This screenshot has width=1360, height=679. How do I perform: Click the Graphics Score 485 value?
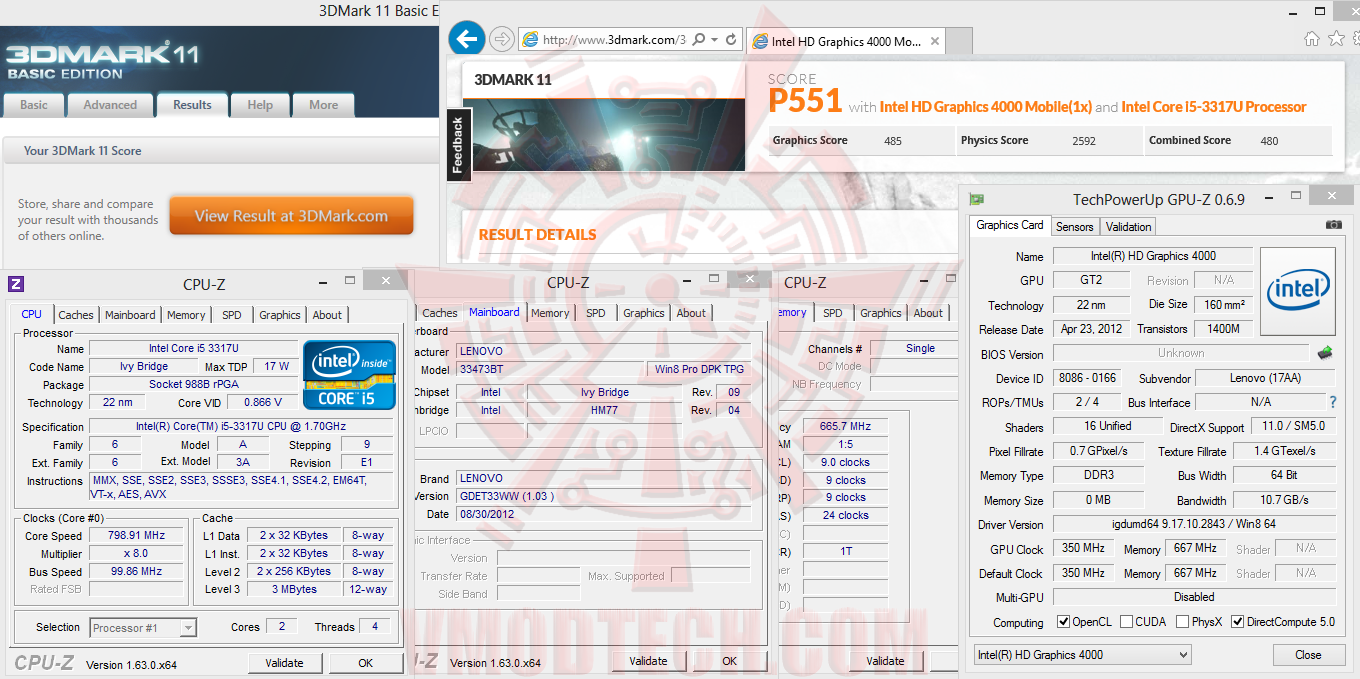click(893, 141)
